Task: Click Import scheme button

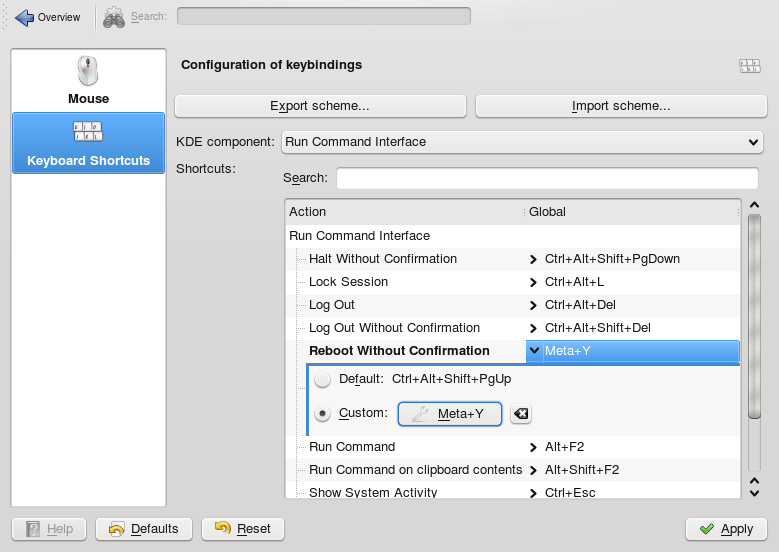Action: click(620, 106)
